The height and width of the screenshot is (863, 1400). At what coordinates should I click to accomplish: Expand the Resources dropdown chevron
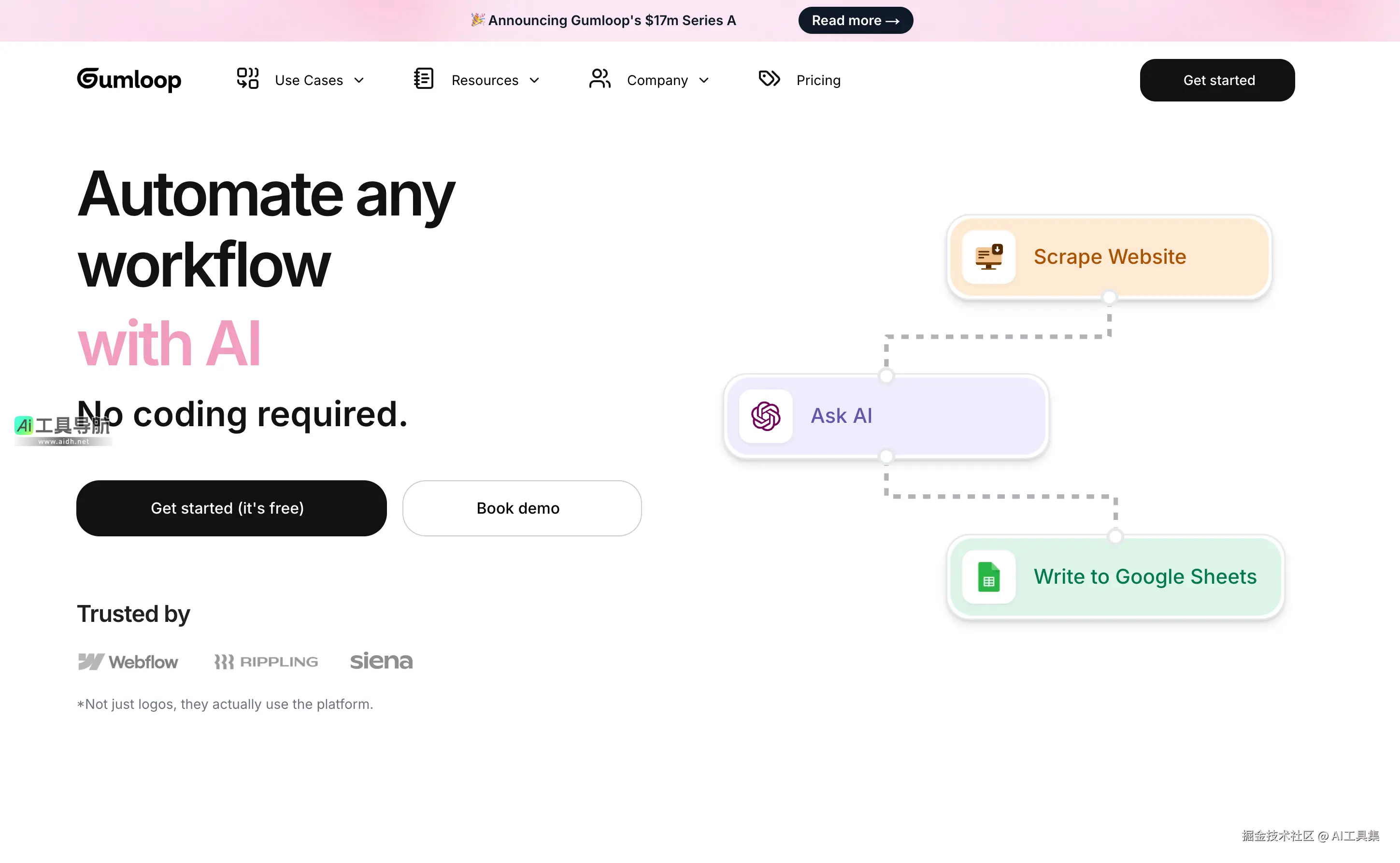coord(534,81)
